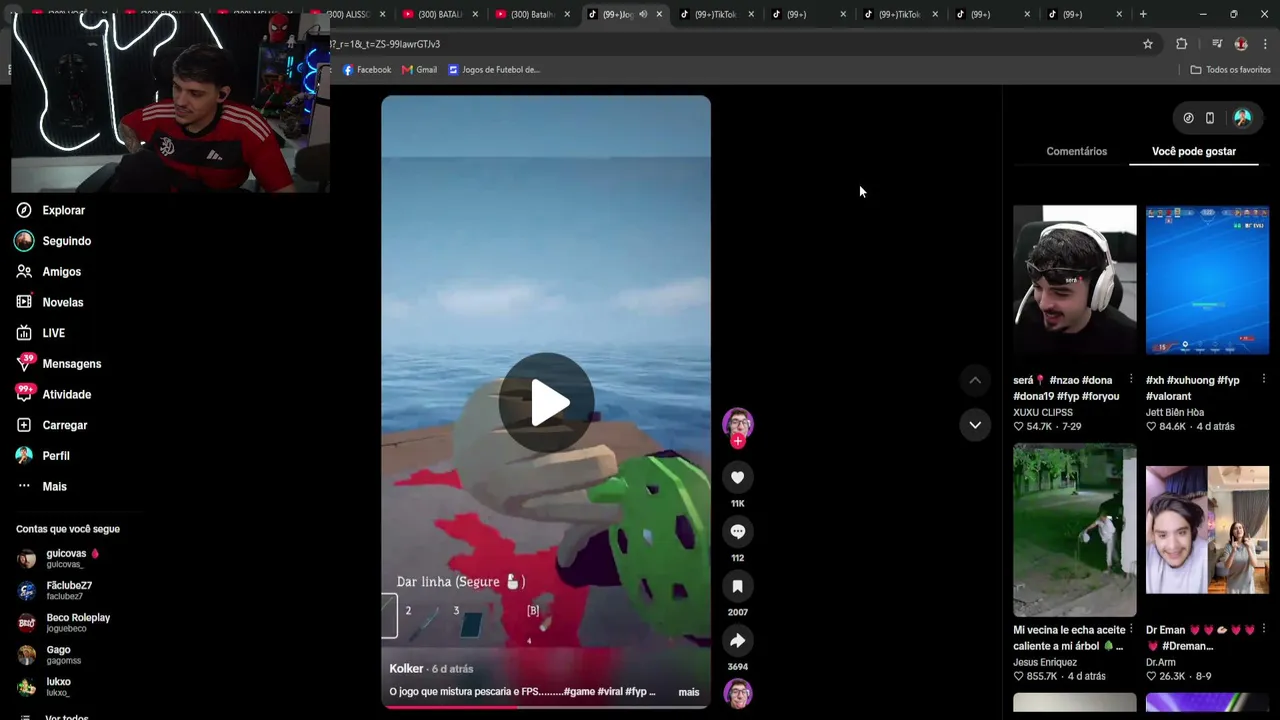Open options for the Jett Biên Hòa video
Viewport: 1280px width, 720px height.
[x=1264, y=379]
